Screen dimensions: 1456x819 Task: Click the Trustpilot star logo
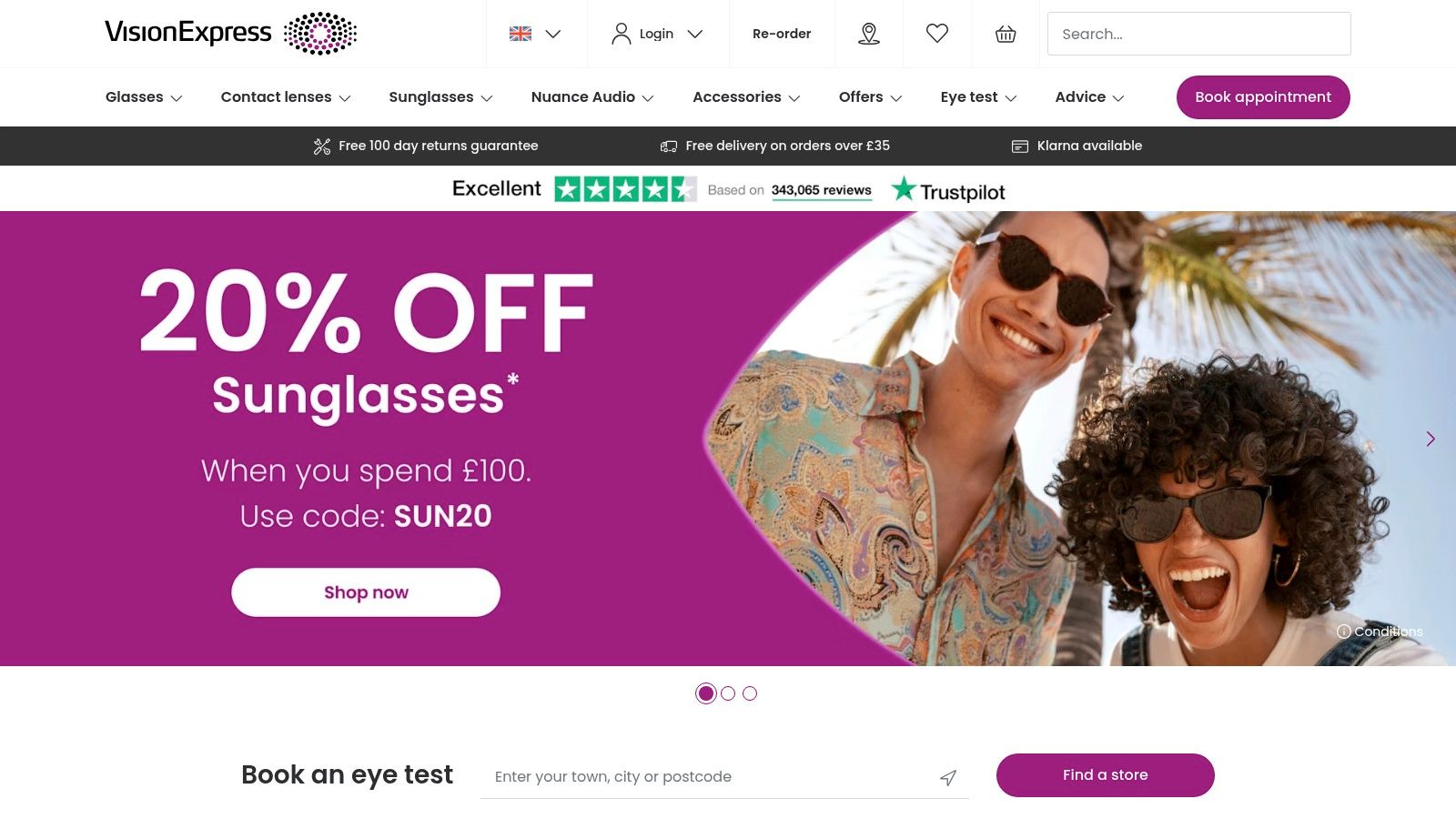click(904, 189)
